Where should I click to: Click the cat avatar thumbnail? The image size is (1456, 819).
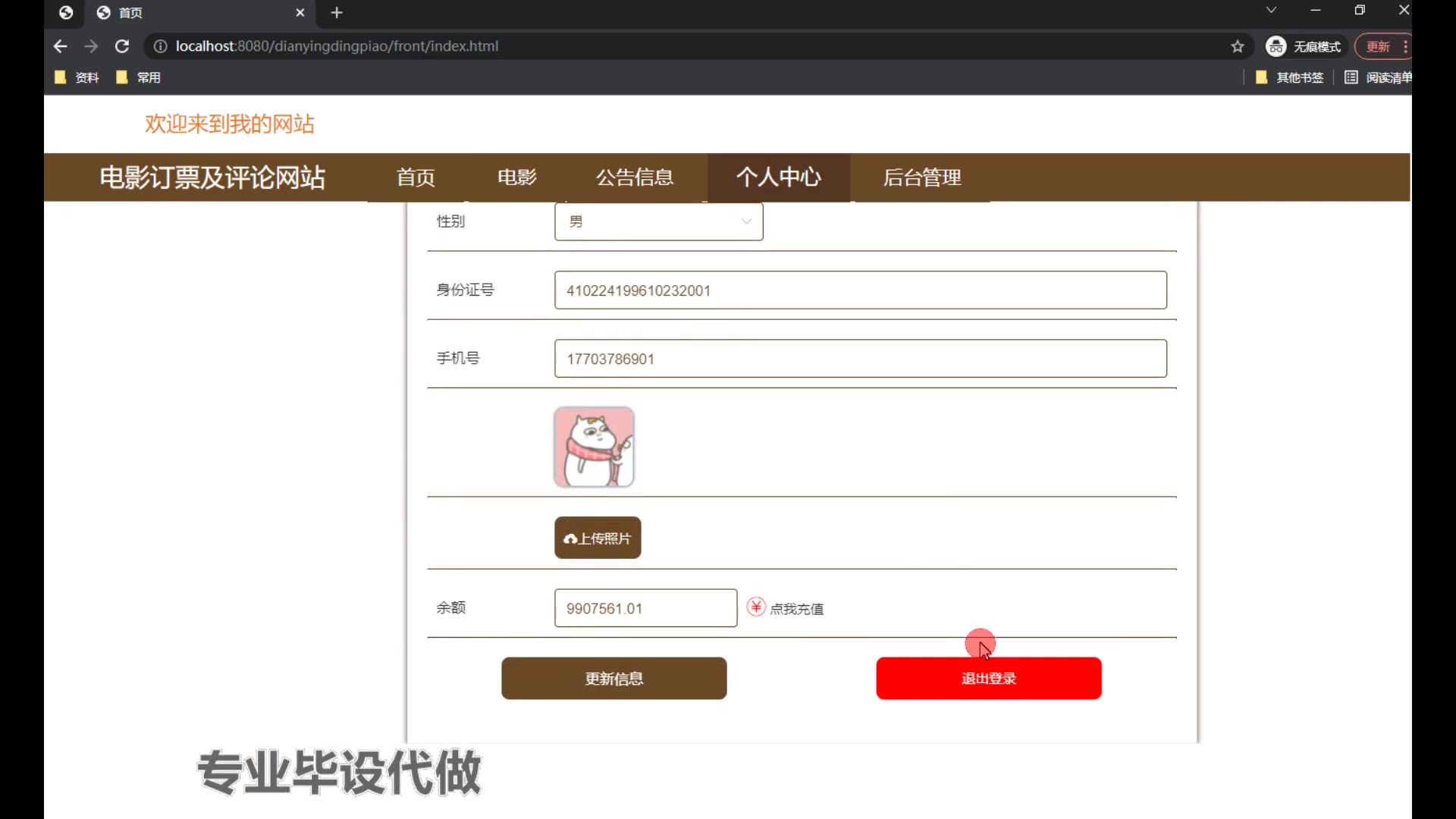[594, 447]
